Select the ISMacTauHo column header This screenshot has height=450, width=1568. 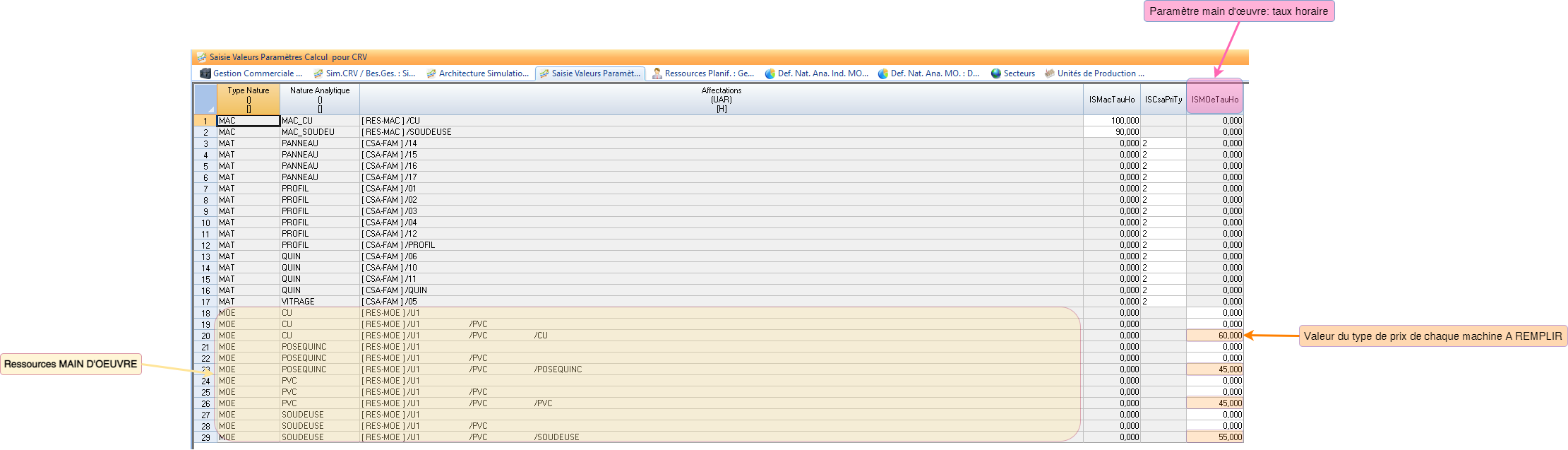[1112, 100]
